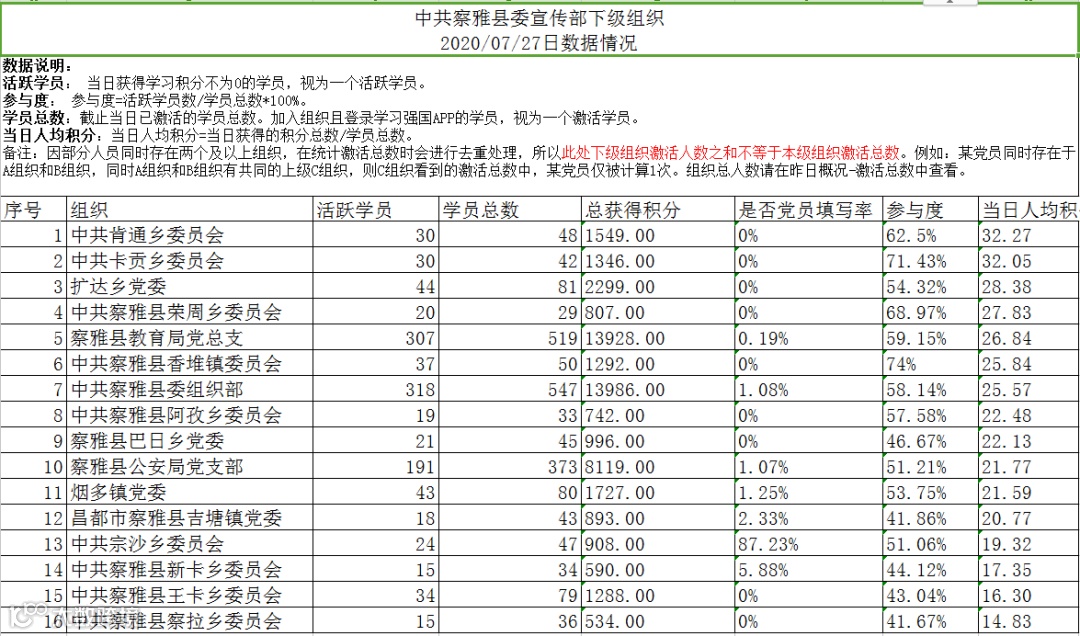1080x636 pixels.
Task: Select total points cell 8119.00
Action: (658, 467)
